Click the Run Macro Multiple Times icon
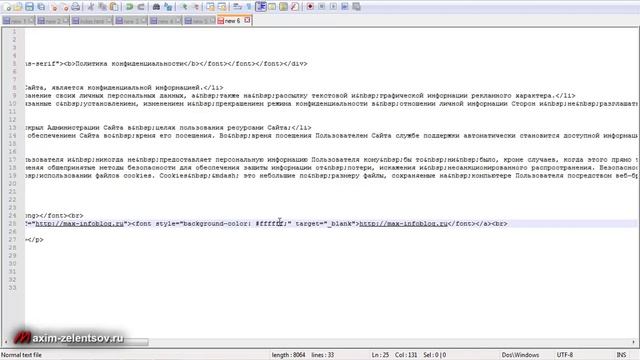Viewport: 640px width, 360px height. 344,7
